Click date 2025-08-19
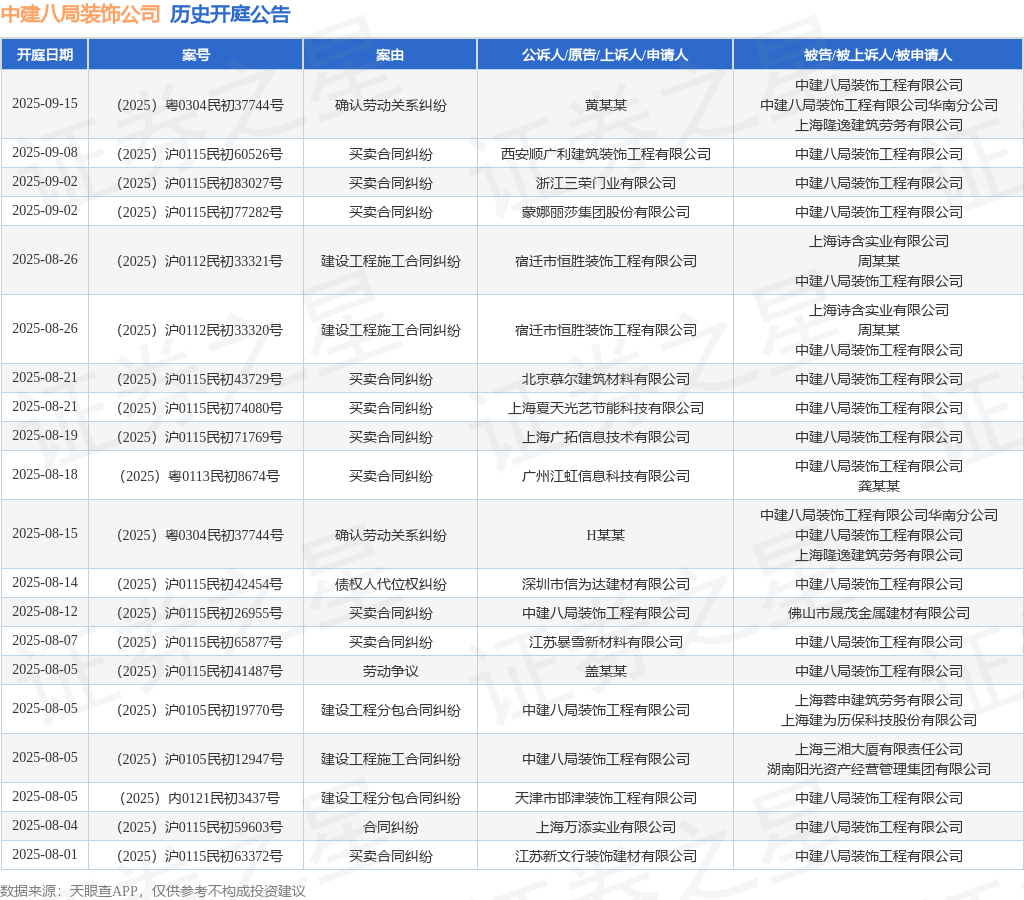The image size is (1024, 900). pos(44,436)
